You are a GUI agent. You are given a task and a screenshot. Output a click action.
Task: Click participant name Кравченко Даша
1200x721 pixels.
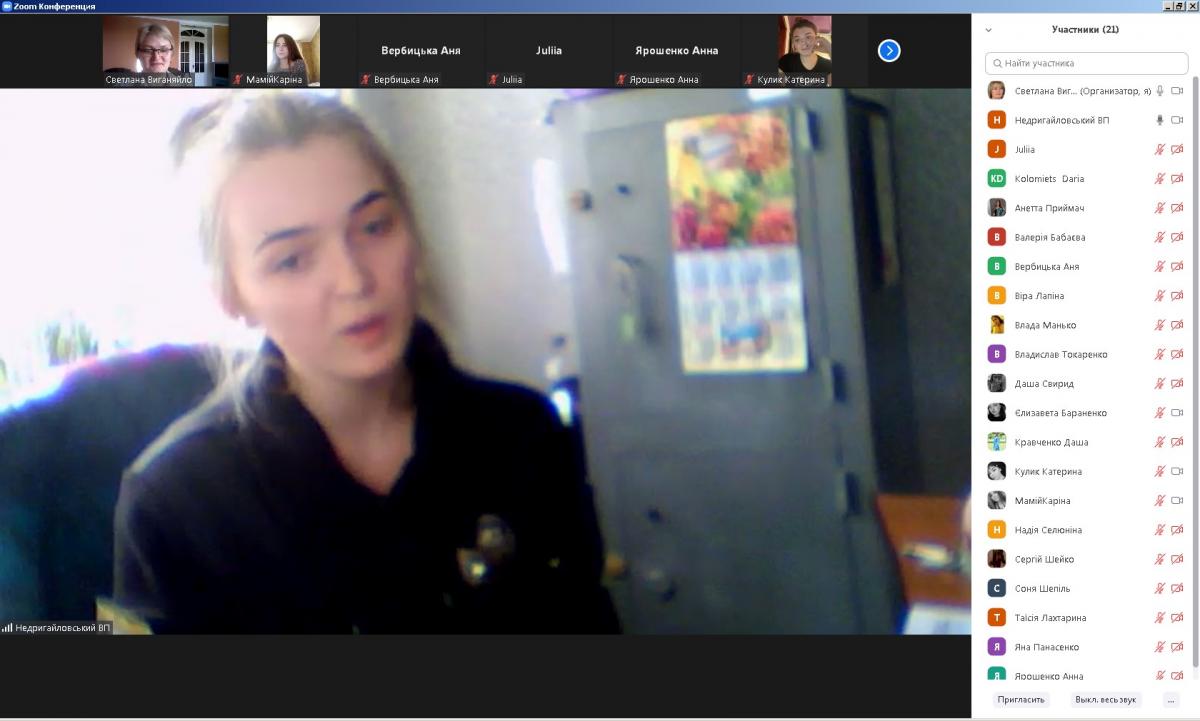[x=1051, y=442]
